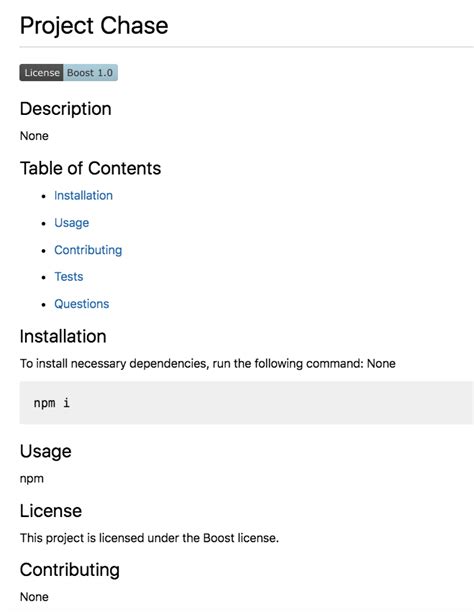Click the npm text under Usage
This screenshot has height=614, width=474.
coord(32,479)
